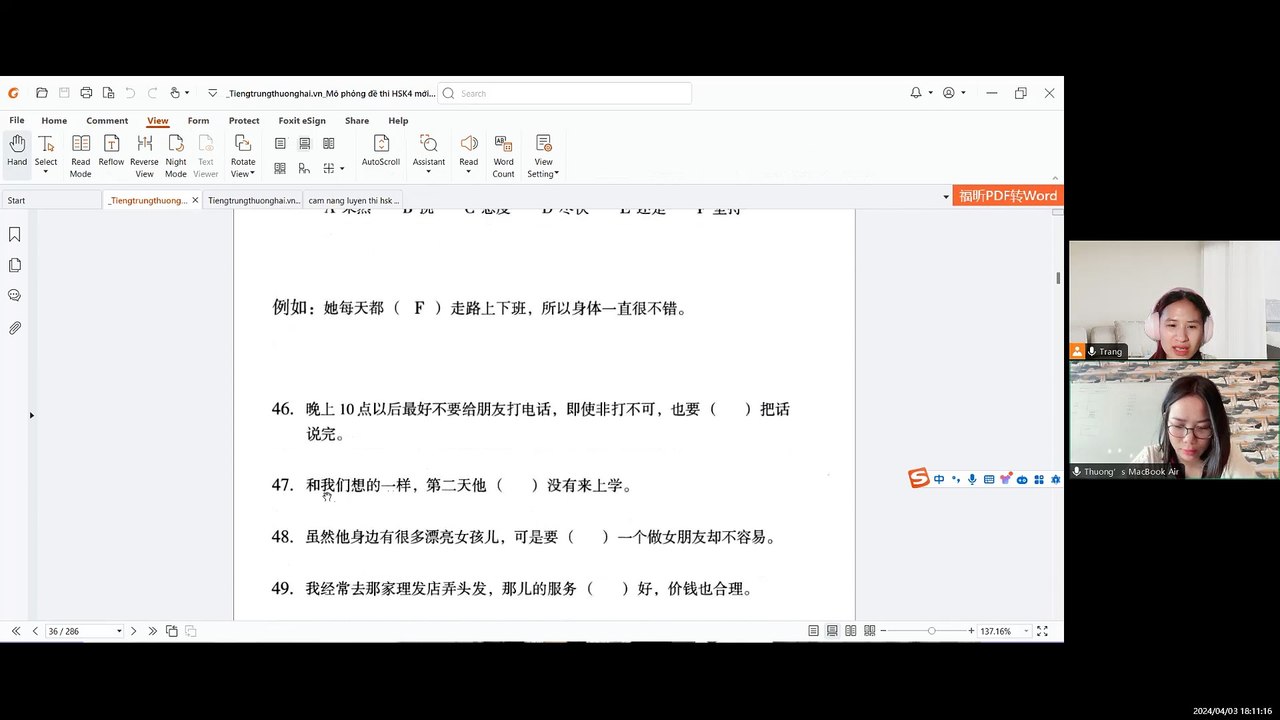Screen dimensions: 1280x720
Task: Click the status bar continuous facing view
Action: (870, 631)
